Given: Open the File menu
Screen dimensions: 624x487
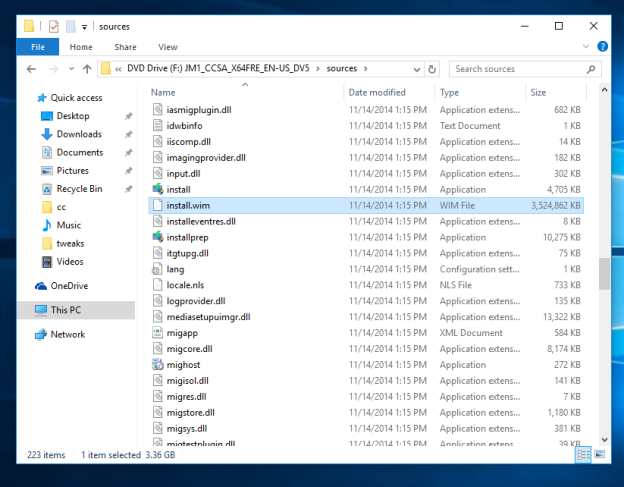Looking at the screenshot, I should click(38, 47).
